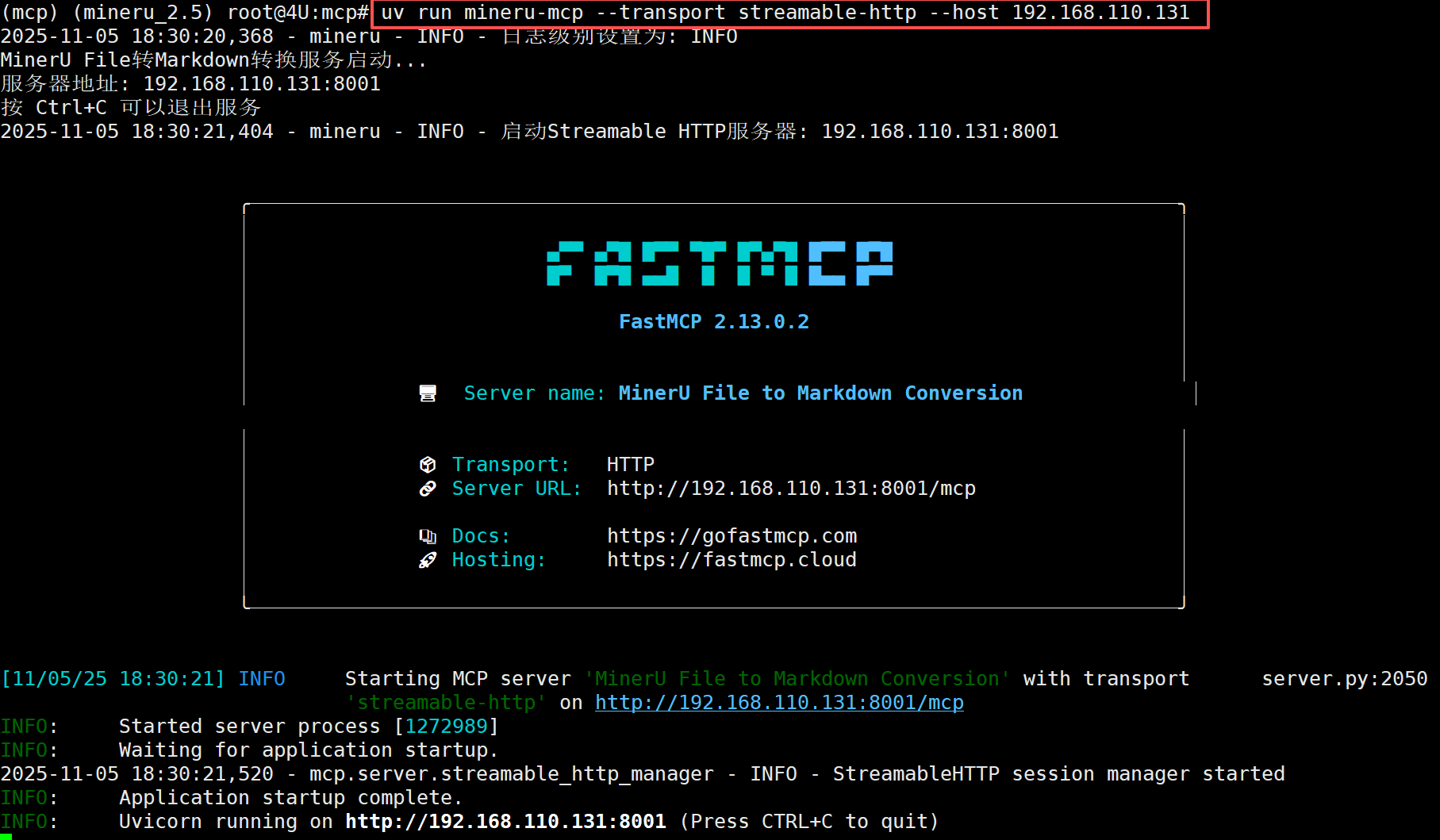Click the "[11/05/25 18:30:21]" timestamp
The height and width of the screenshot is (840, 1440).
pyautogui.click(x=113, y=679)
